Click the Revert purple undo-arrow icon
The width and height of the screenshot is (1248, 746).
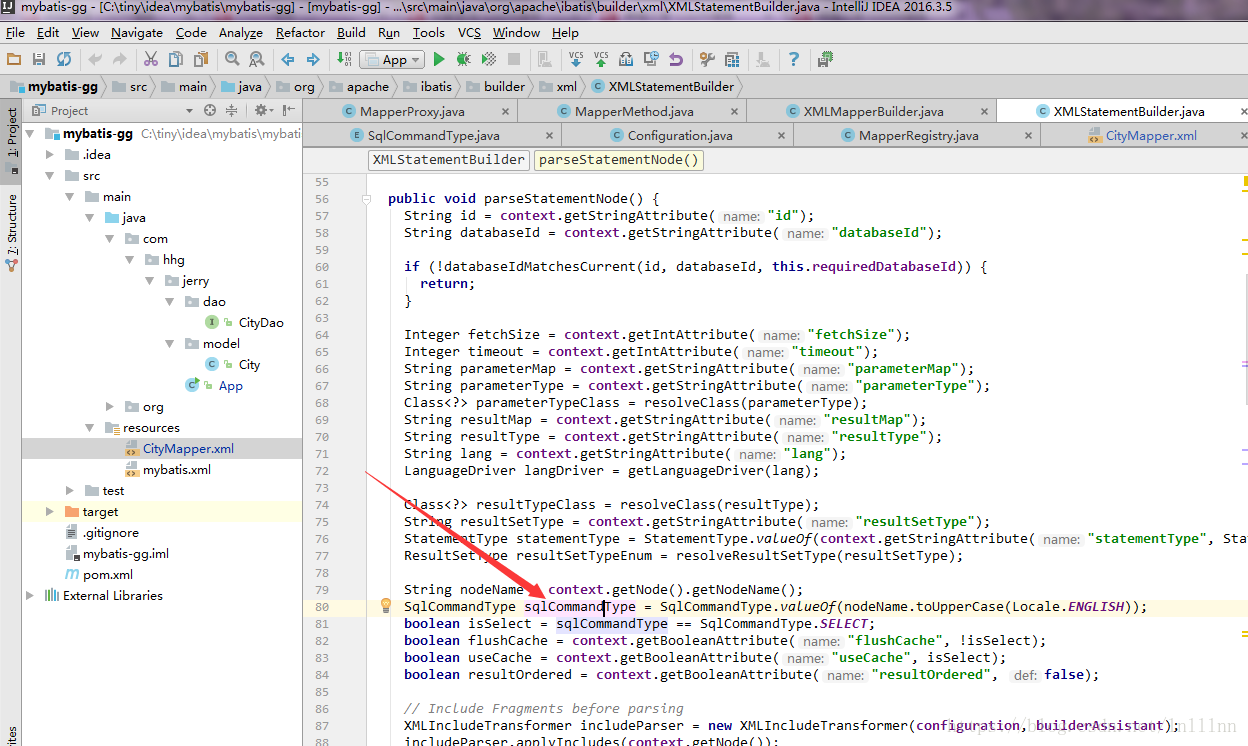[676, 60]
